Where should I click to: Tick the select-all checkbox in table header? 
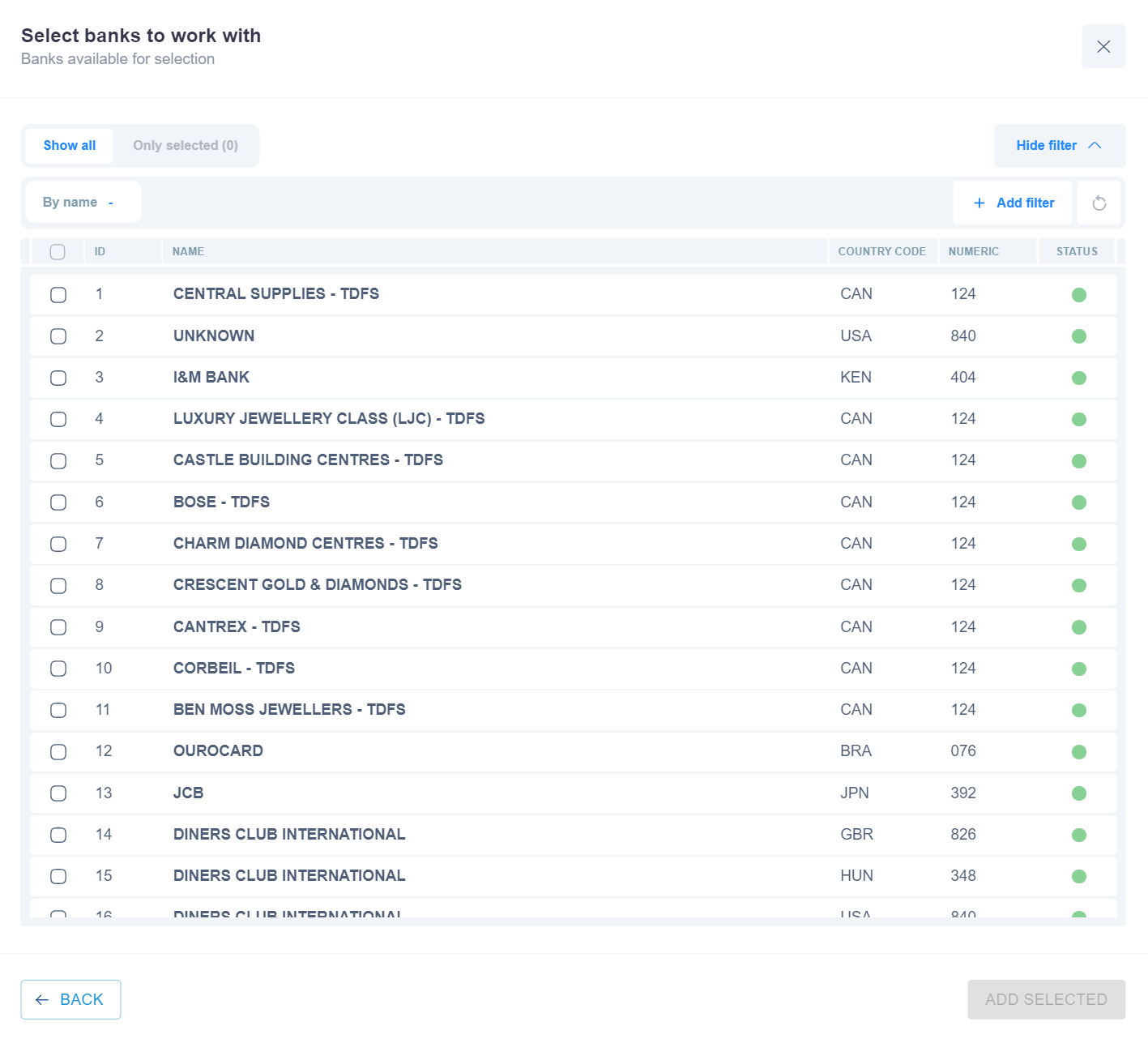[x=58, y=252]
